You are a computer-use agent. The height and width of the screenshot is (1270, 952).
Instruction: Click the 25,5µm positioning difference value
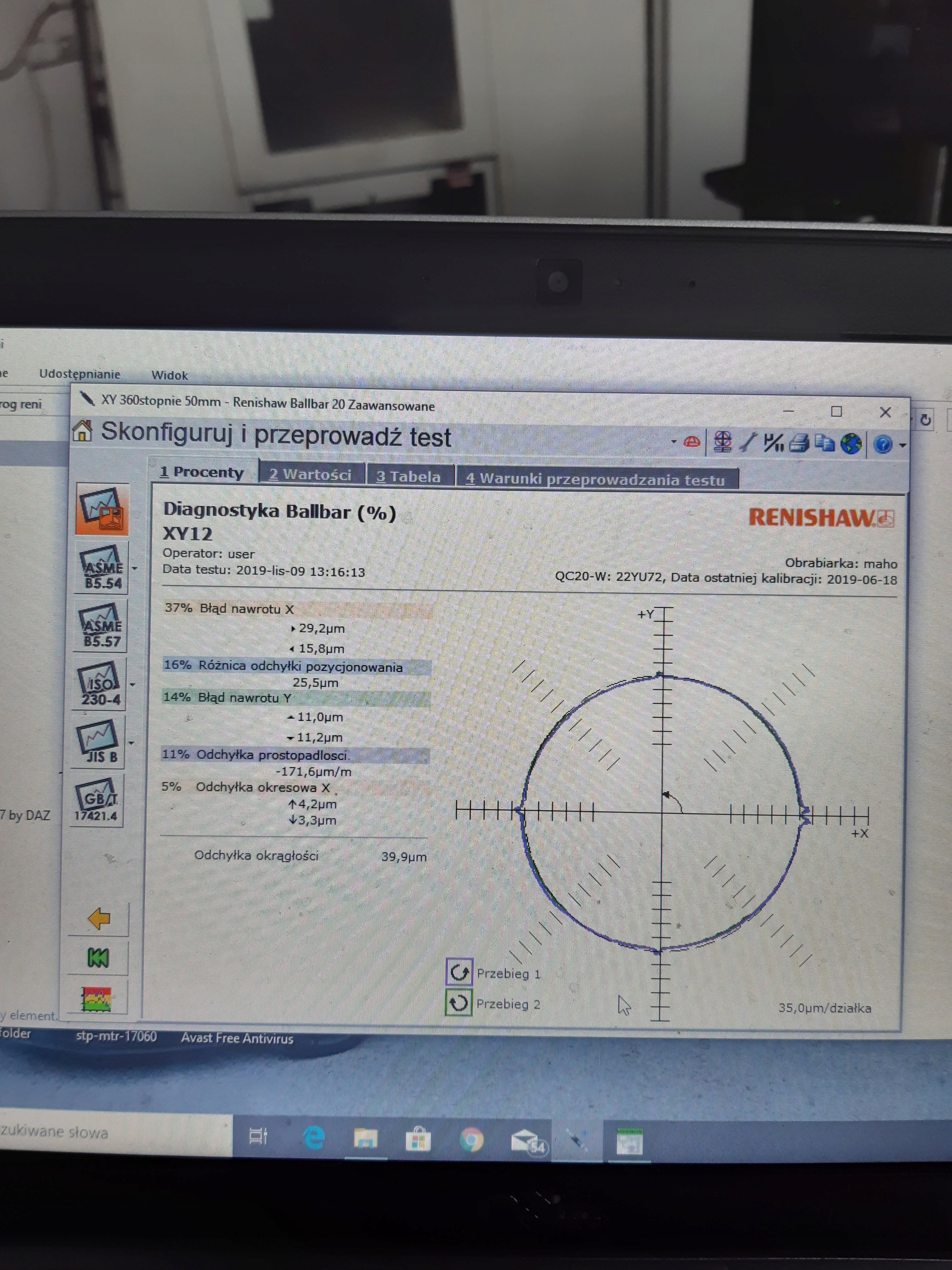315,683
